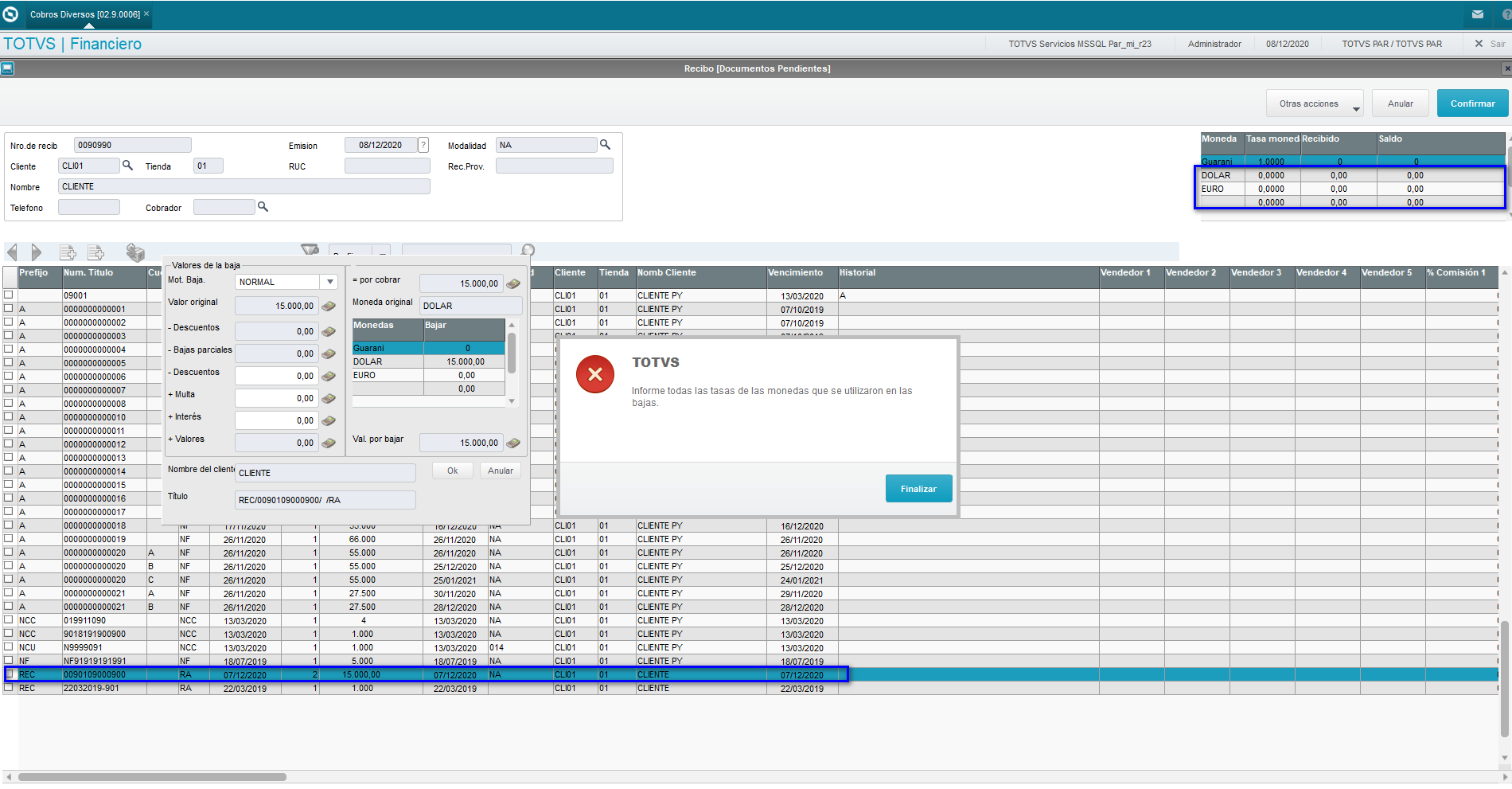Tick the checkbox for title 0000000000019
Image resolution: width=1512 pixels, height=789 pixels.
coord(9,538)
